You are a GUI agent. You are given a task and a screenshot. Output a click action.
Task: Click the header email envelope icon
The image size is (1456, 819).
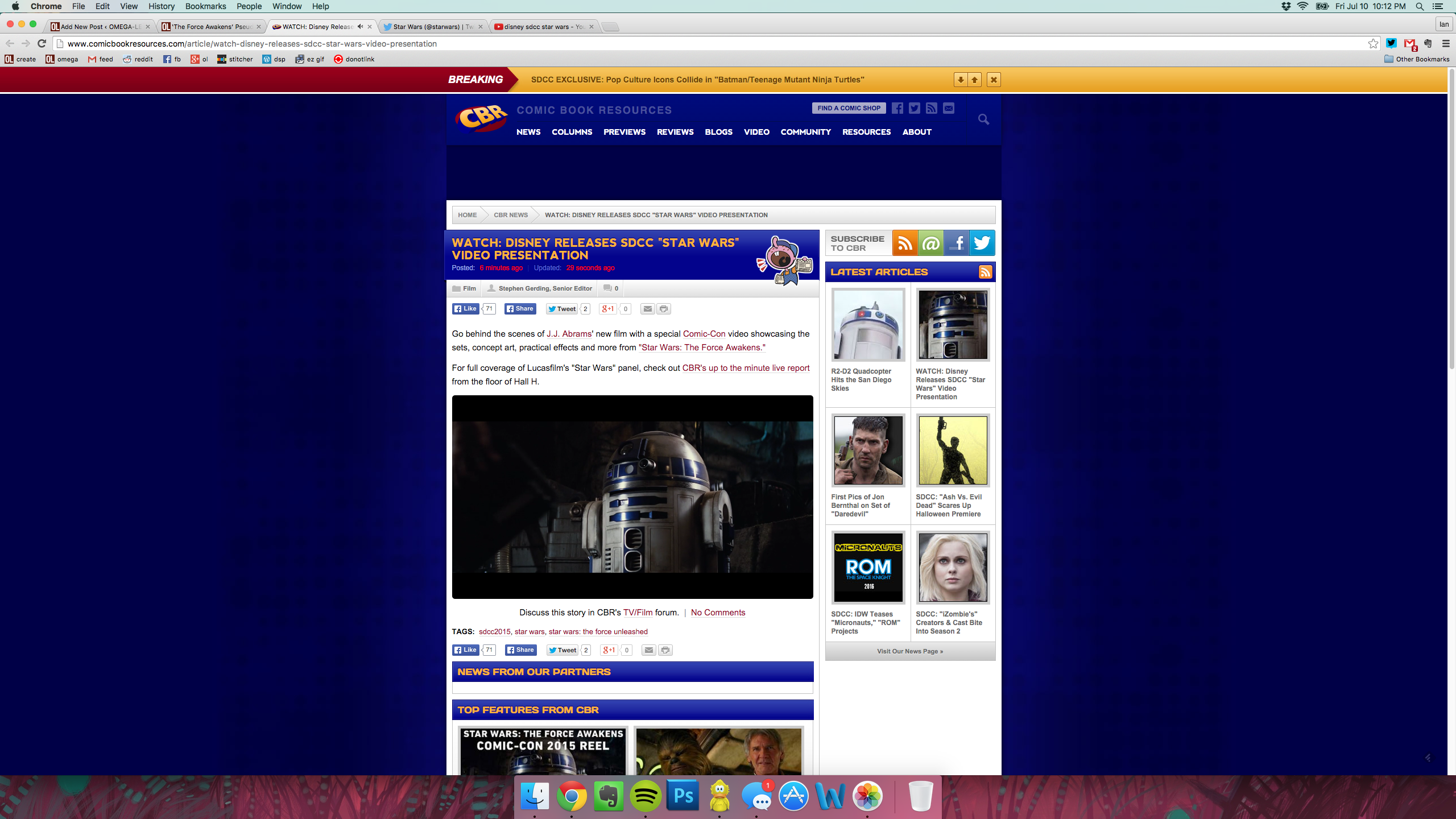(x=949, y=108)
